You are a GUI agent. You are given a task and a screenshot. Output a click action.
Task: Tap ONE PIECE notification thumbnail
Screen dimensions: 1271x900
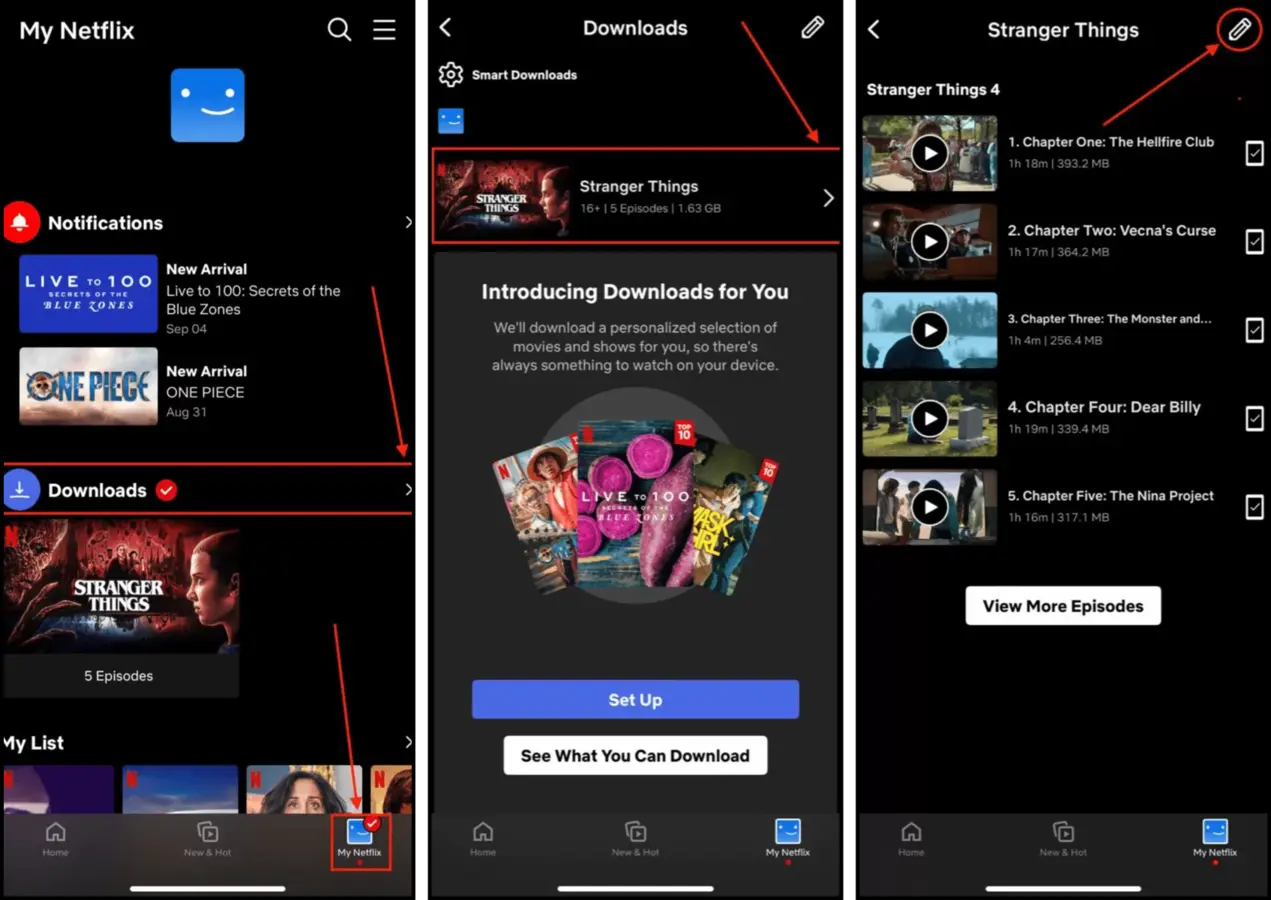88,386
